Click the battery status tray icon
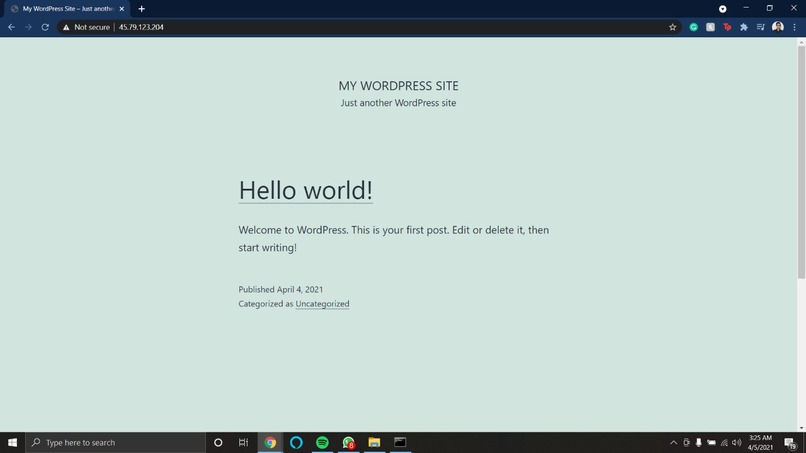Screen dimensions: 806x453 tap(711, 442)
